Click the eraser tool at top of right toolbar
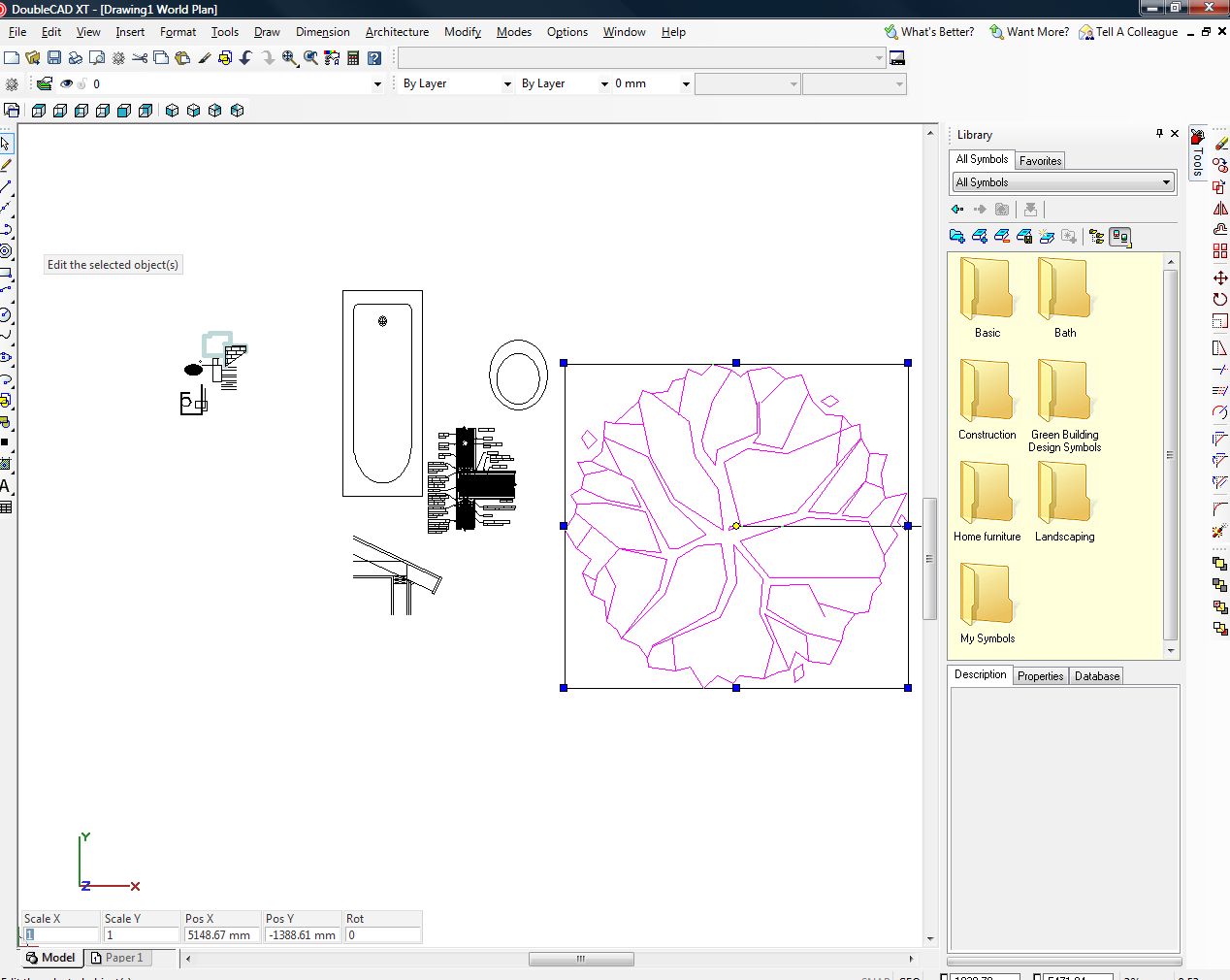The image size is (1230, 980). 1220,144
